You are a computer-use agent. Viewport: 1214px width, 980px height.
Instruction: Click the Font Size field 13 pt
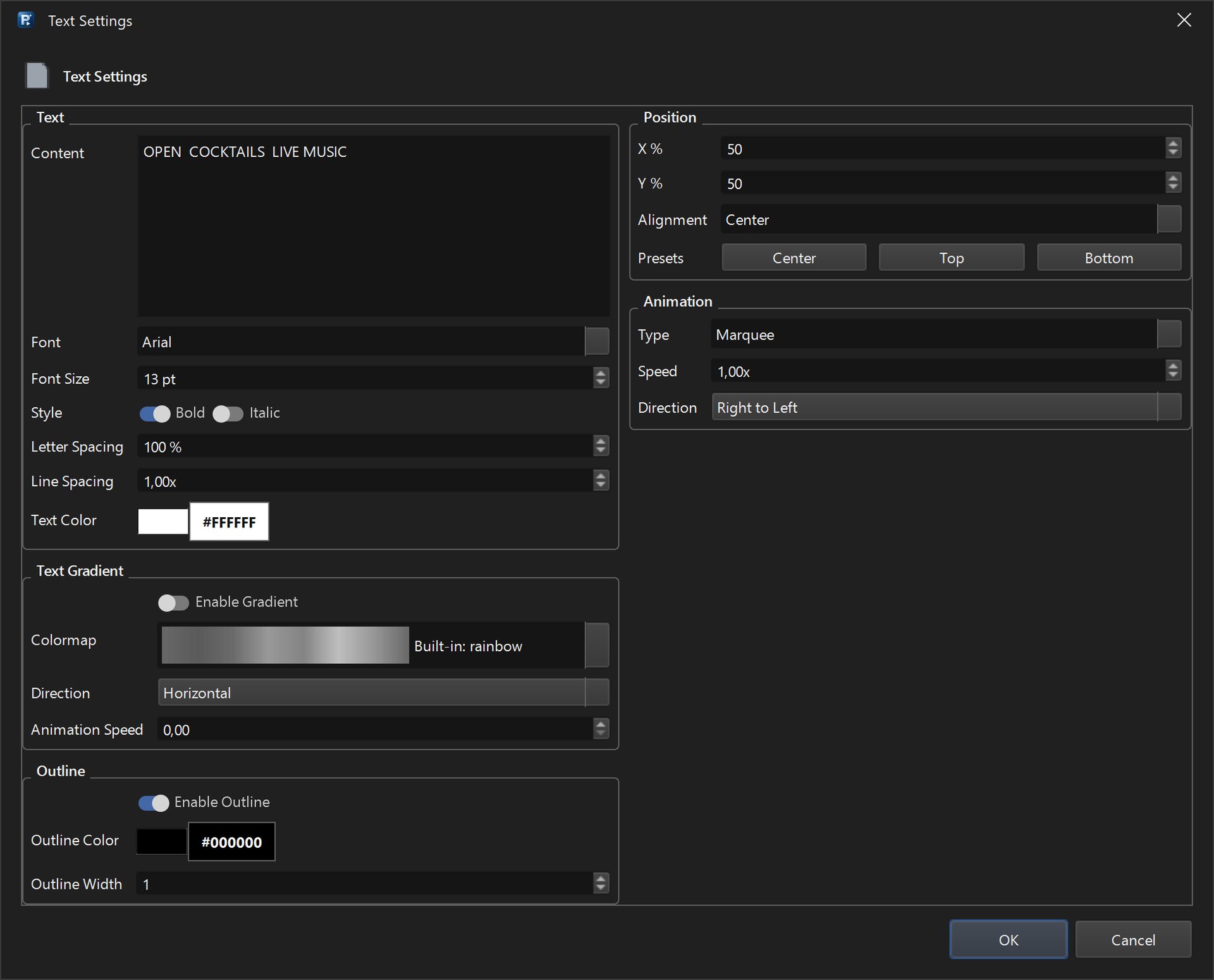coord(365,378)
